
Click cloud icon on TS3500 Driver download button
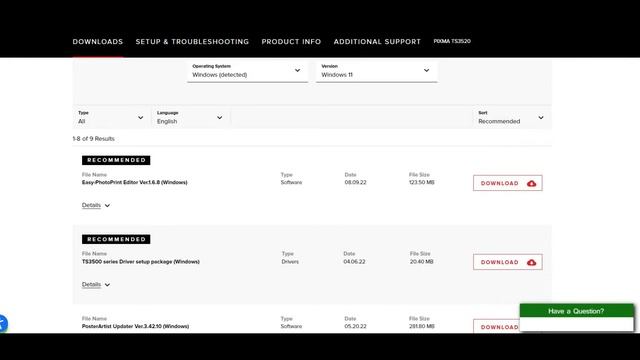(x=531, y=262)
